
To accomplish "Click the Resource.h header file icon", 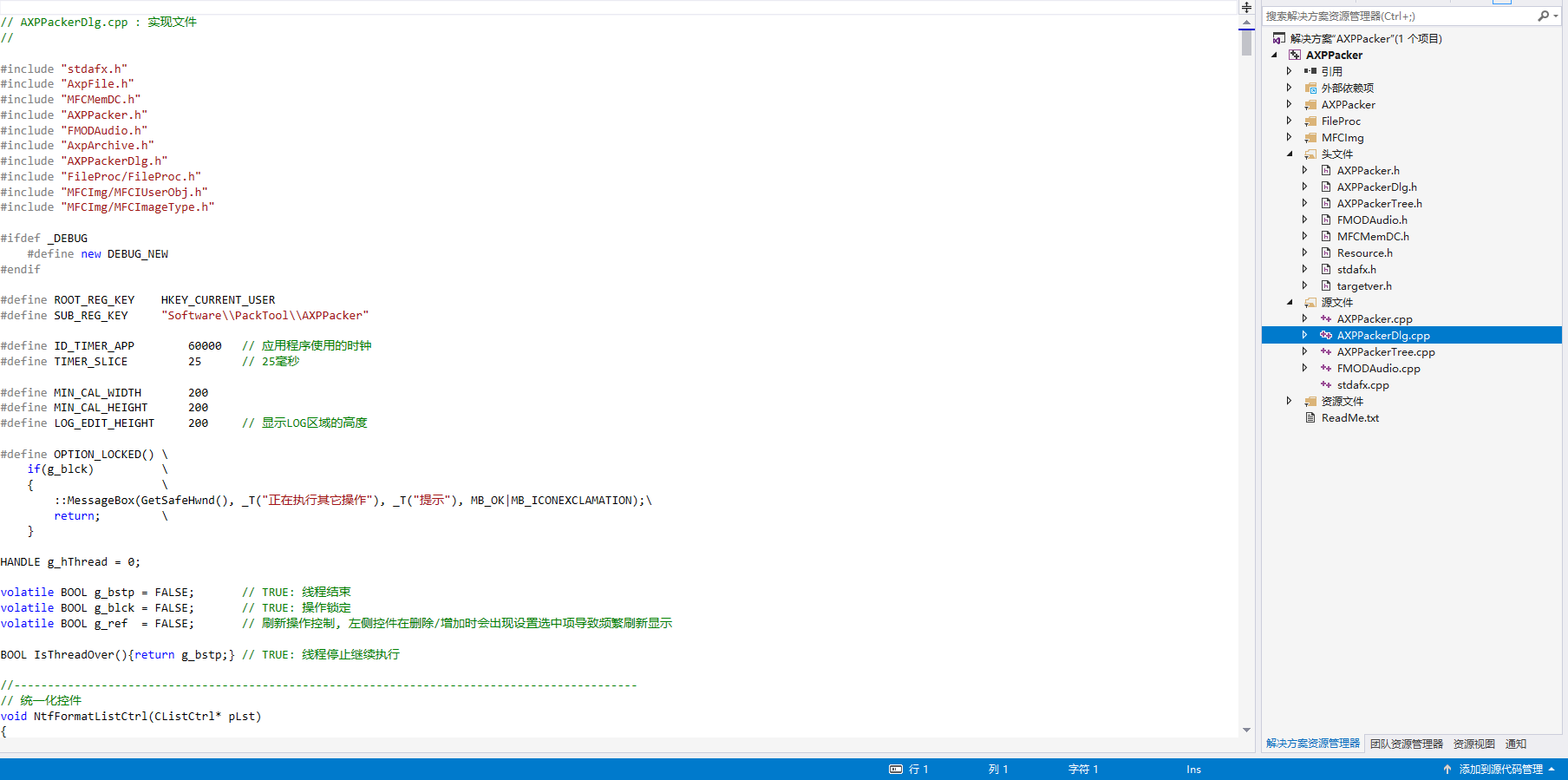I will [x=1326, y=252].
